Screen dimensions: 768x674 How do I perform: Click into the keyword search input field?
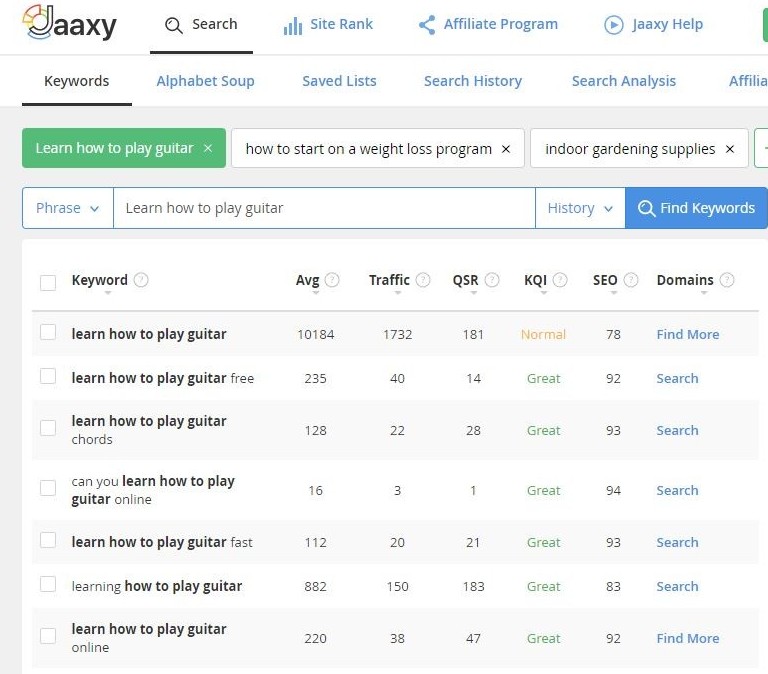324,208
